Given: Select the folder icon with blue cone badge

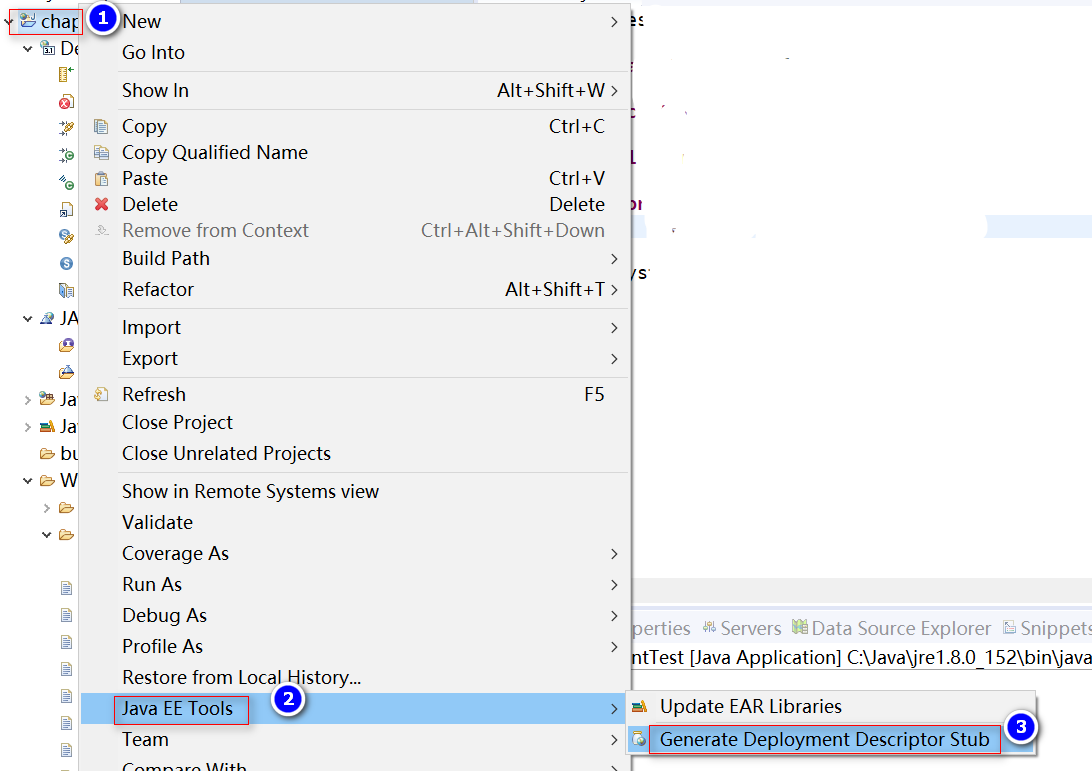Looking at the screenshot, I should 66,372.
